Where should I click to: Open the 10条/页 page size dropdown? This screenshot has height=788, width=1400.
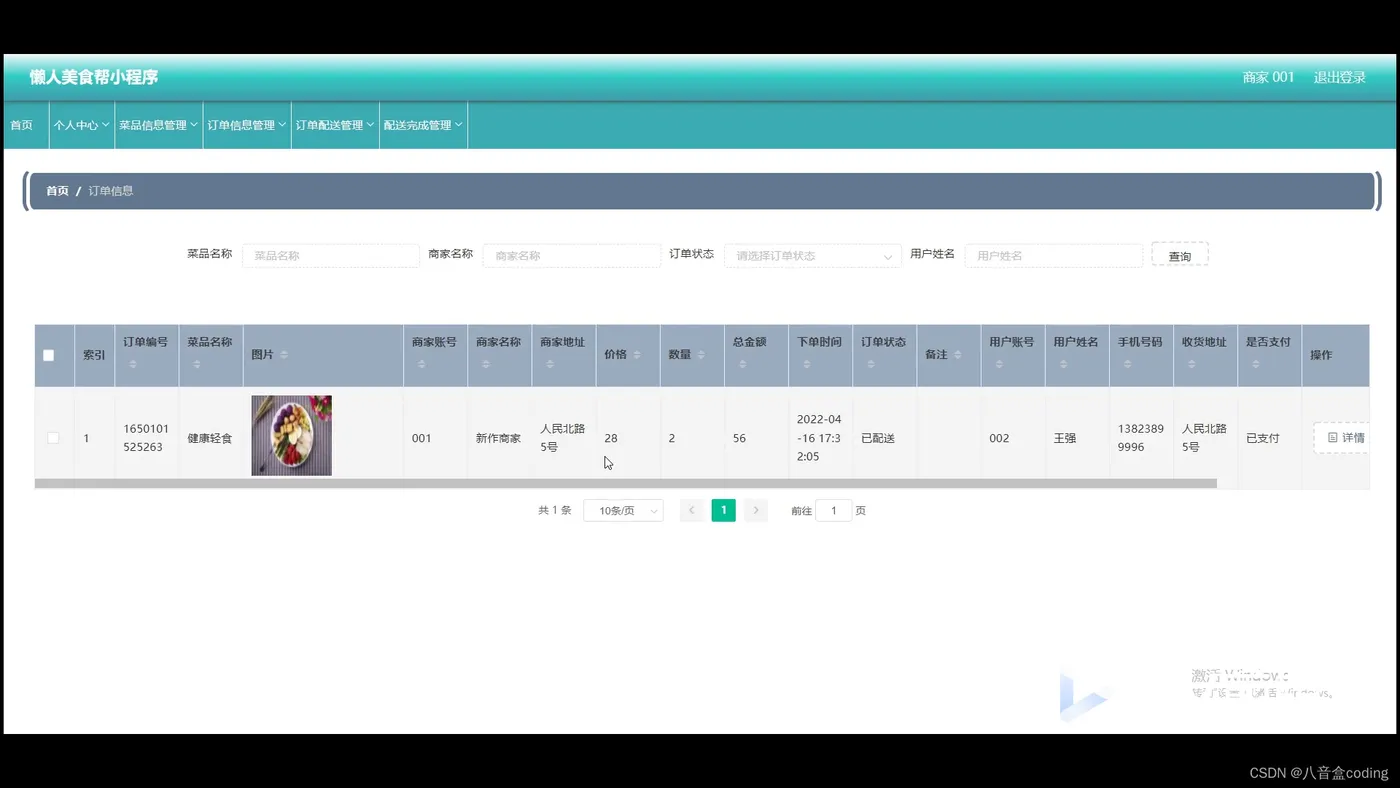623,511
